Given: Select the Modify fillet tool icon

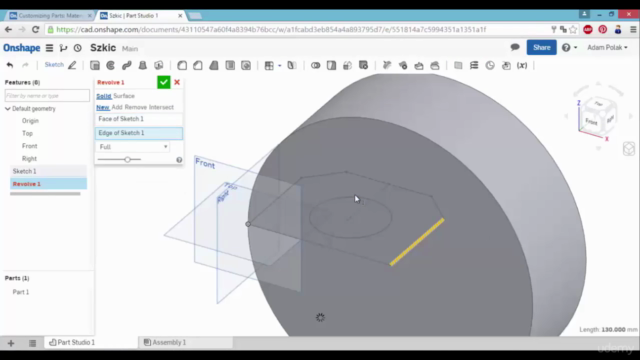Looking at the screenshot, I should [x=387, y=65].
